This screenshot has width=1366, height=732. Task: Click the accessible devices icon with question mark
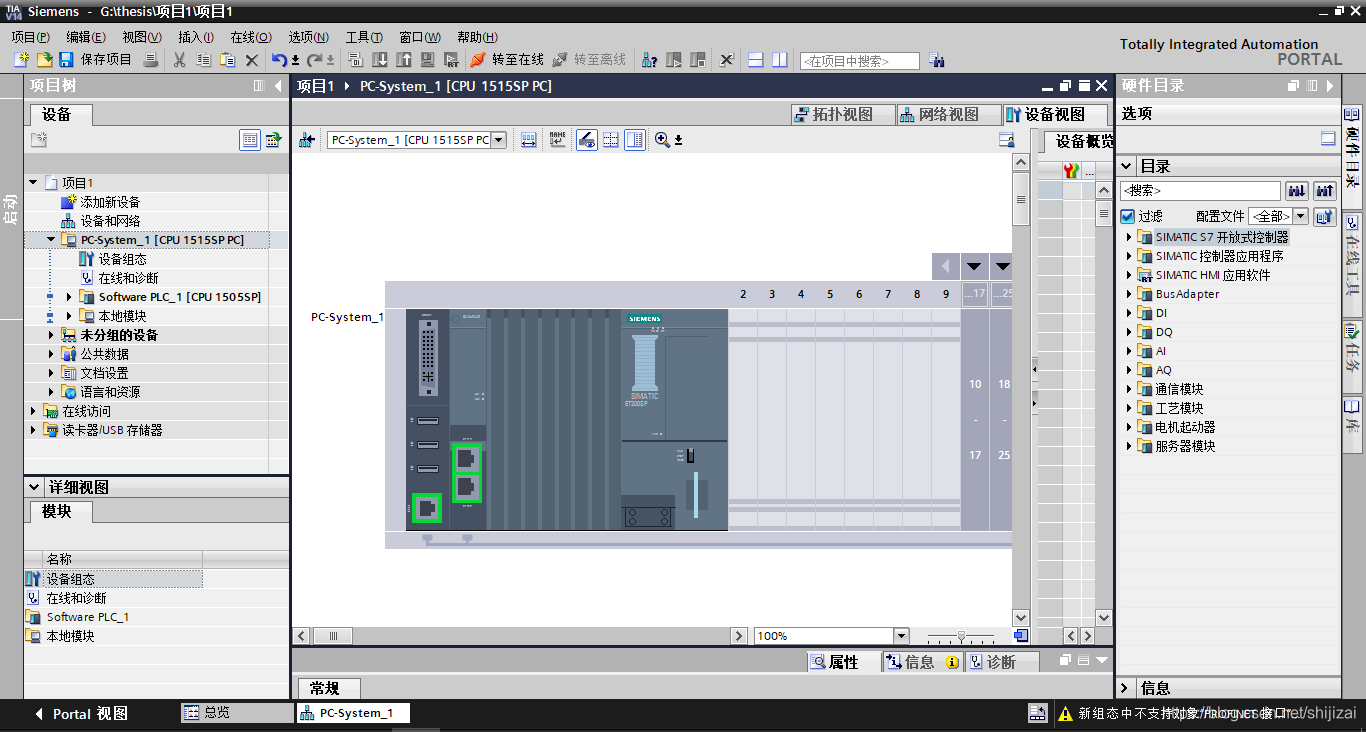(649, 60)
